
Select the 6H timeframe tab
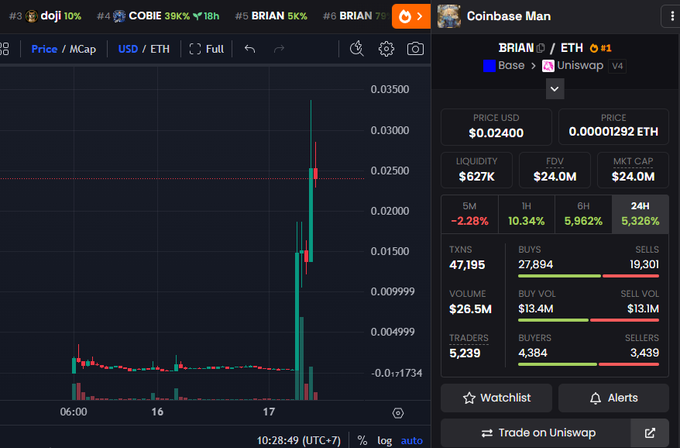pos(583,214)
